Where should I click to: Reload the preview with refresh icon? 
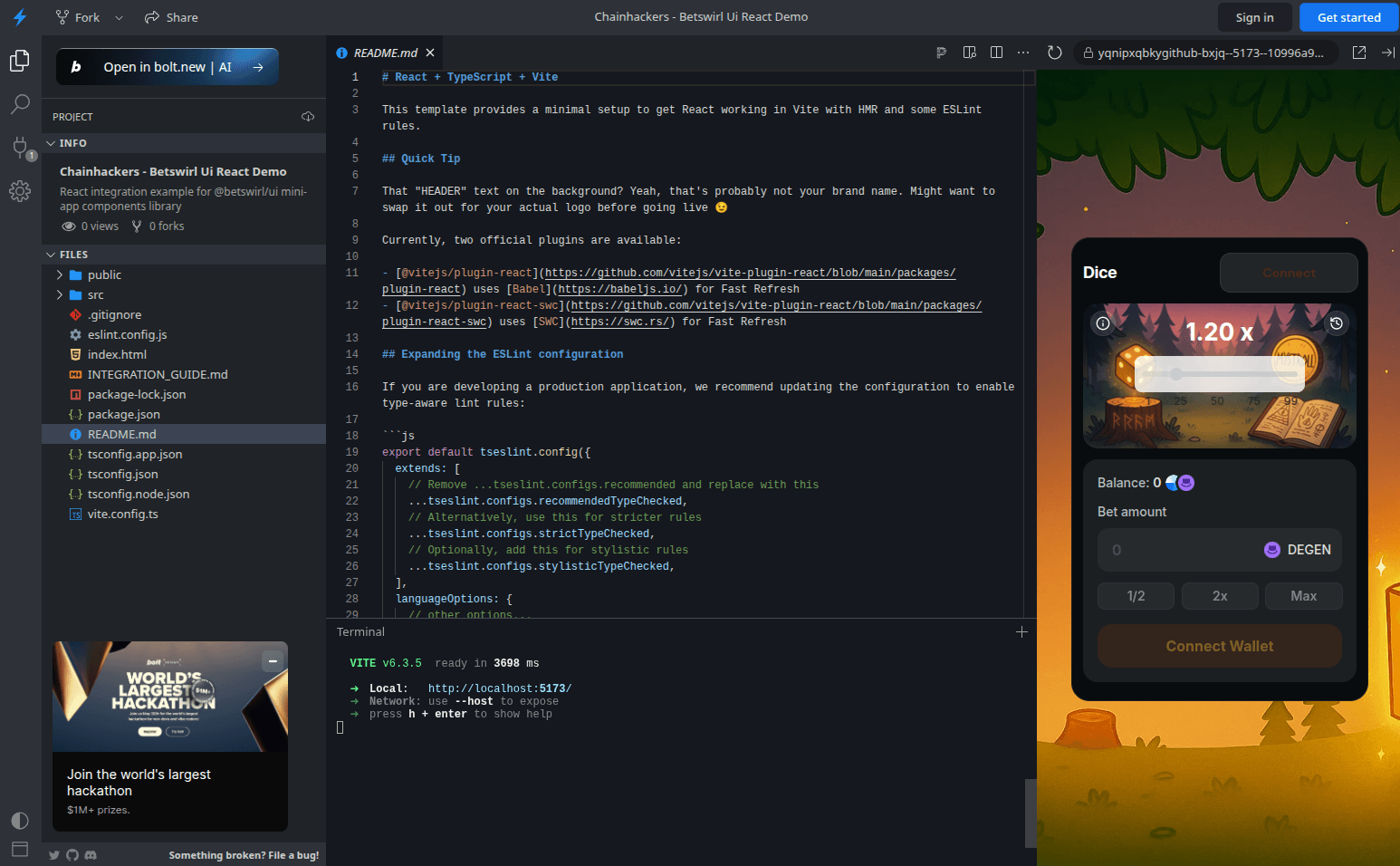click(x=1055, y=53)
